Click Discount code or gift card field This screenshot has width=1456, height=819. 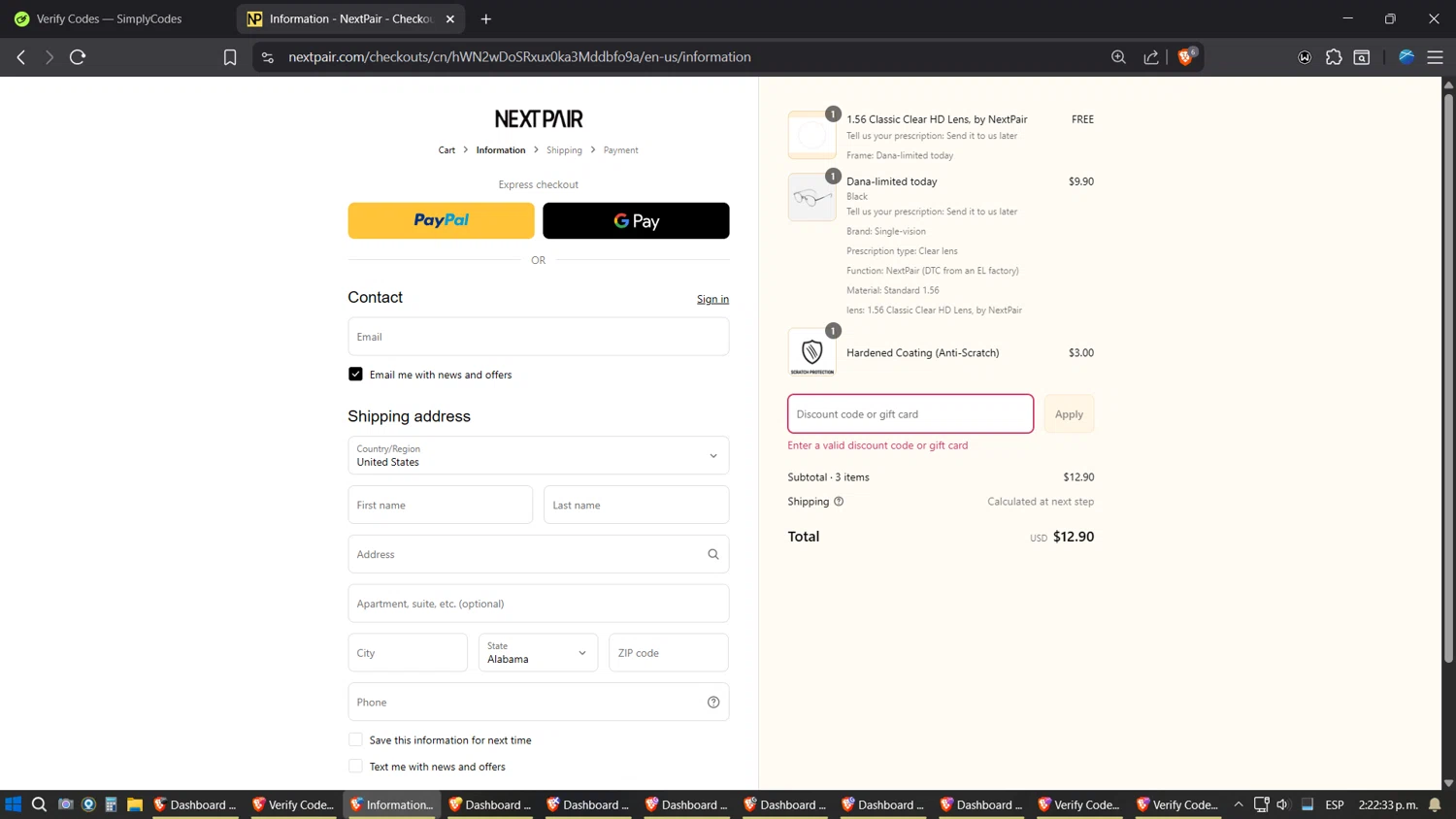[x=910, y=413]
